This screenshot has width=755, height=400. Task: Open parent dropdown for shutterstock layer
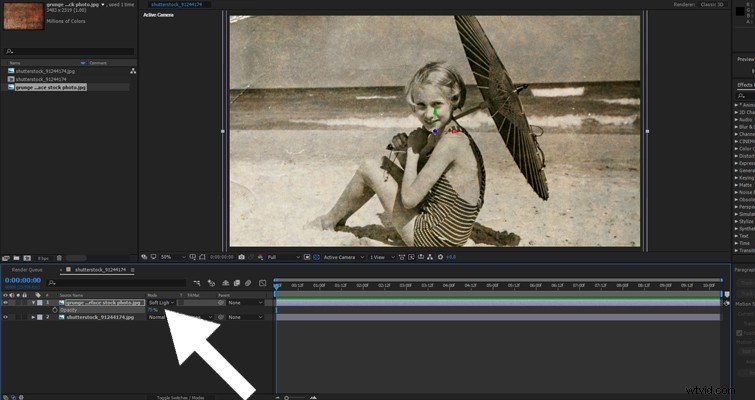[246, 317]
